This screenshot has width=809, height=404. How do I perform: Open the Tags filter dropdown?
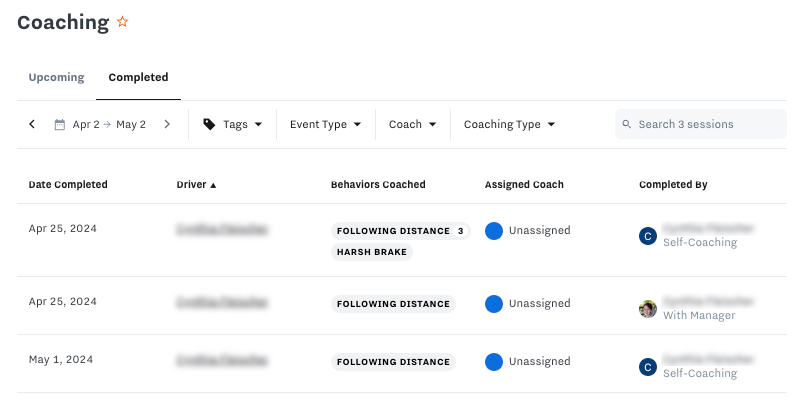click(233, 124)
